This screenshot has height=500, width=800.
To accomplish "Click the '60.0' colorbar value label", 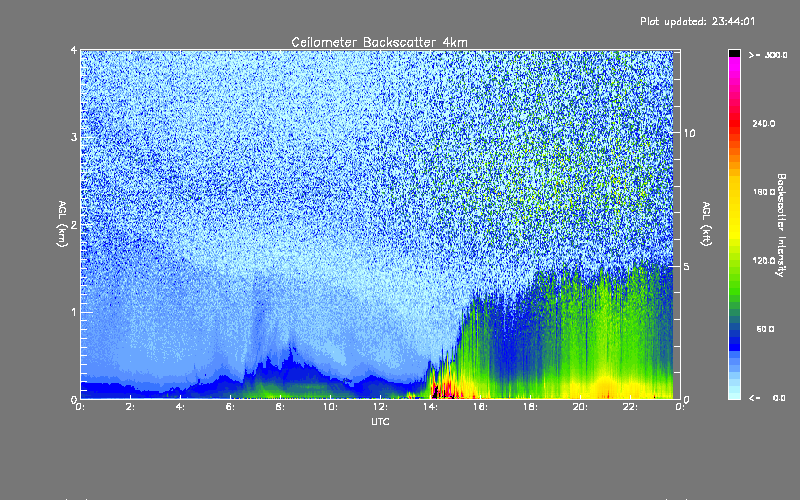I will pyautogui.click(x=765, y=329).
